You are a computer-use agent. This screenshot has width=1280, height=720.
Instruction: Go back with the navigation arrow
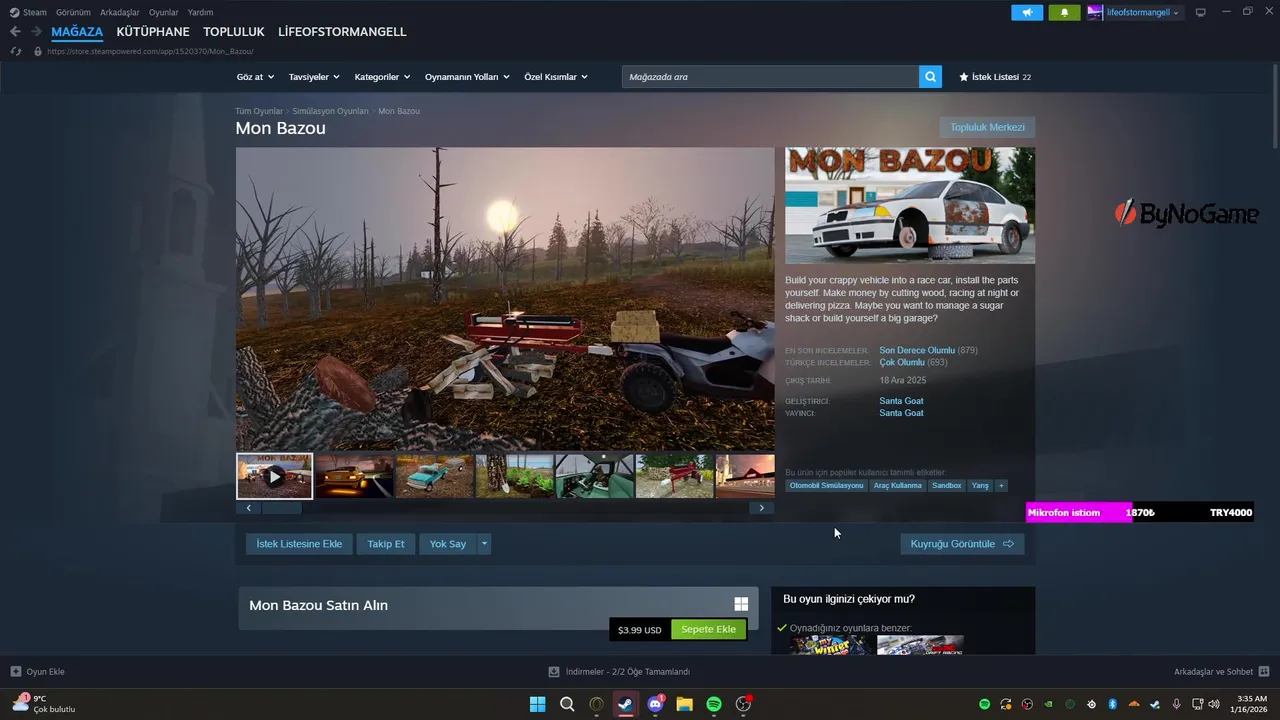click(x=15, y=32)
